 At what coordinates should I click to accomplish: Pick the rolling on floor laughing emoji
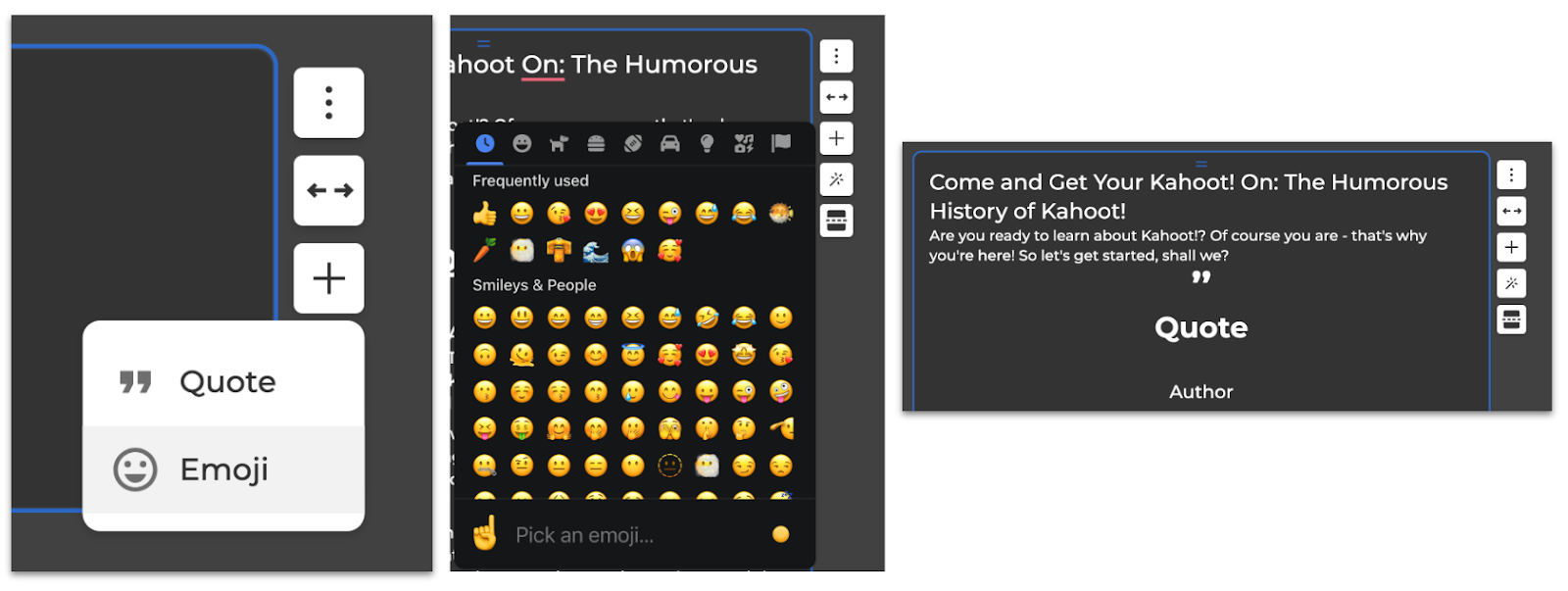(707, 318)
